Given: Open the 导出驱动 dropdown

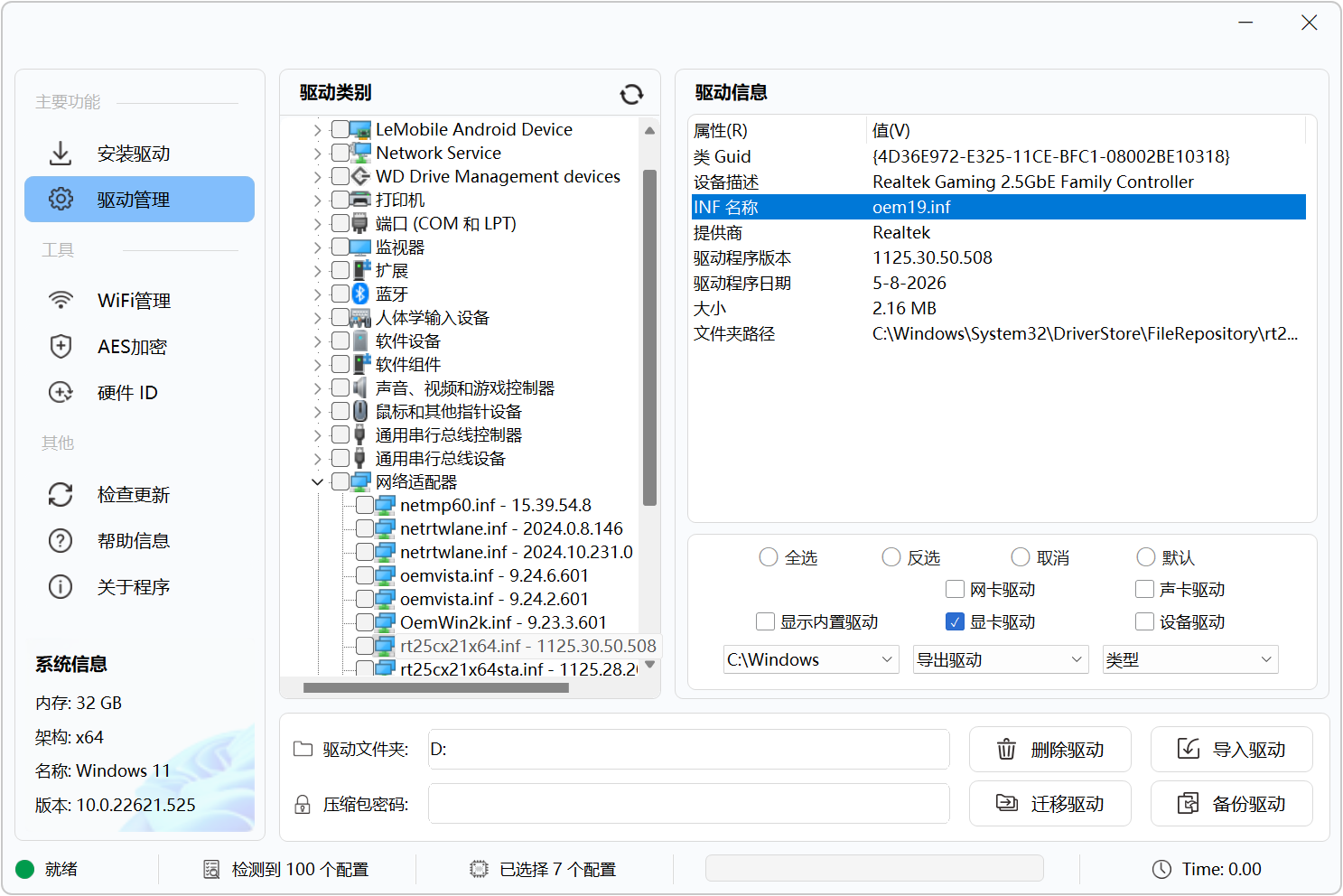Looking at the screenshot, I should coord(1001,659).
